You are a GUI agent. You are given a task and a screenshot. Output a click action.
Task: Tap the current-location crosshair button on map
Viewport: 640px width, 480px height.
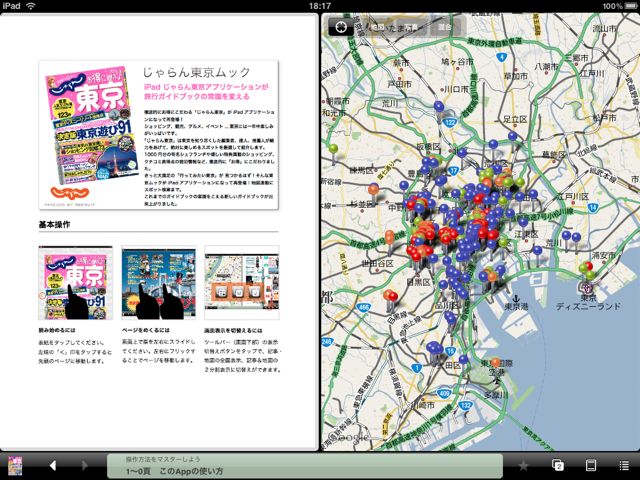341,27
